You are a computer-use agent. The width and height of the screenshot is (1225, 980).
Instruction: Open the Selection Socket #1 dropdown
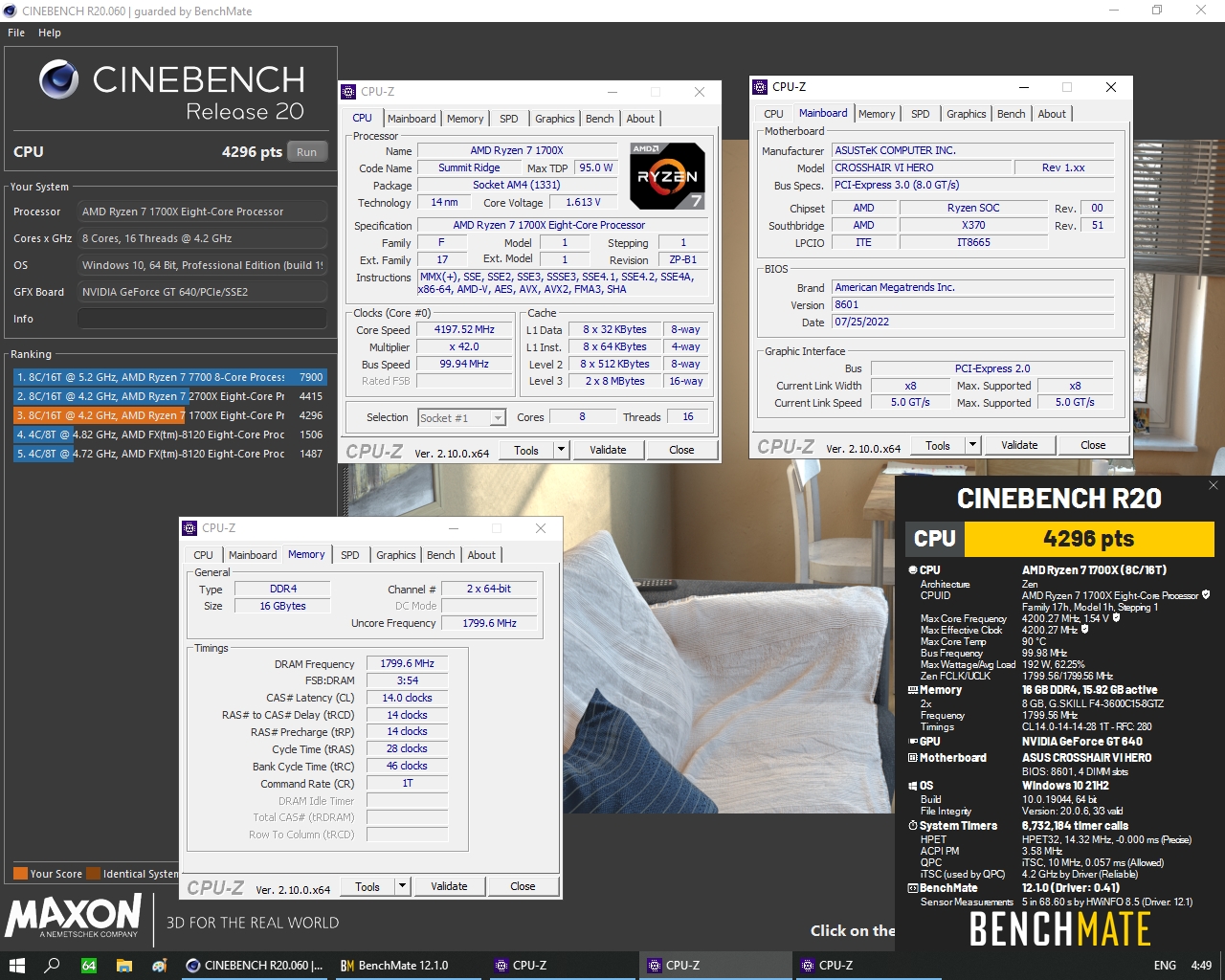[498, 417]
